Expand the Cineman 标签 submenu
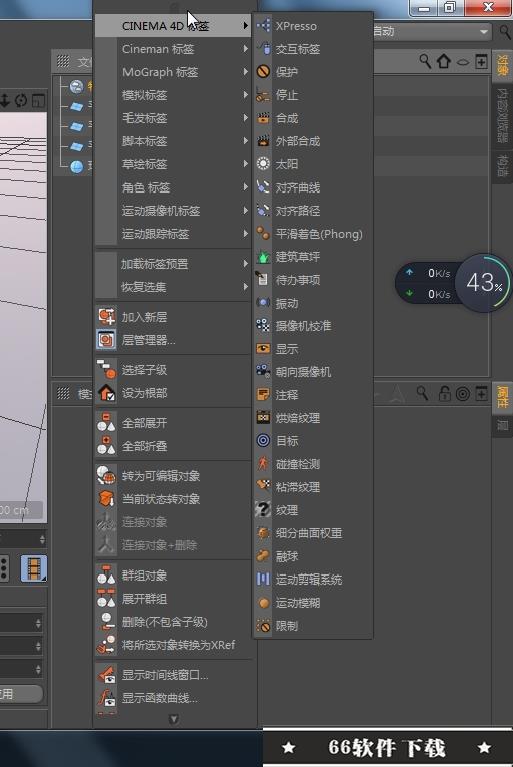 click(x=173, y=49)
